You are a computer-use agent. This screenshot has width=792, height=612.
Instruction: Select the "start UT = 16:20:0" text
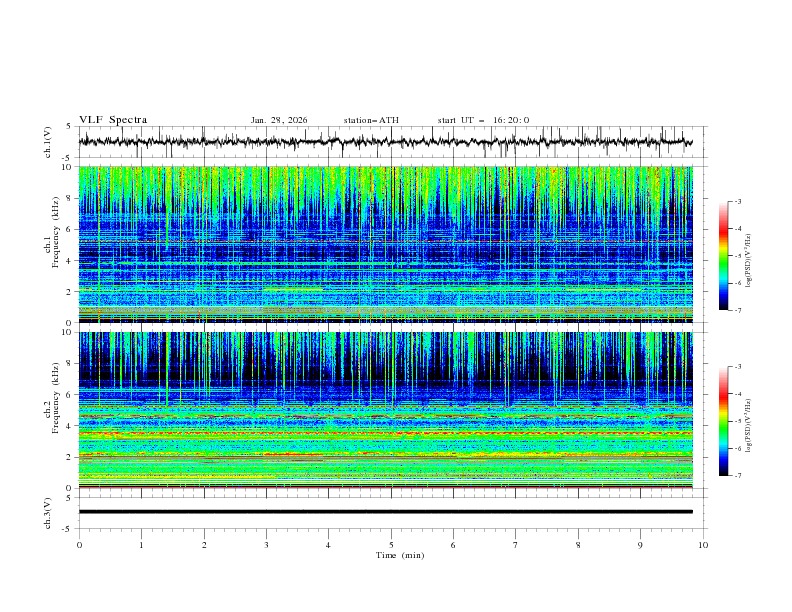(x=483, y=120)
